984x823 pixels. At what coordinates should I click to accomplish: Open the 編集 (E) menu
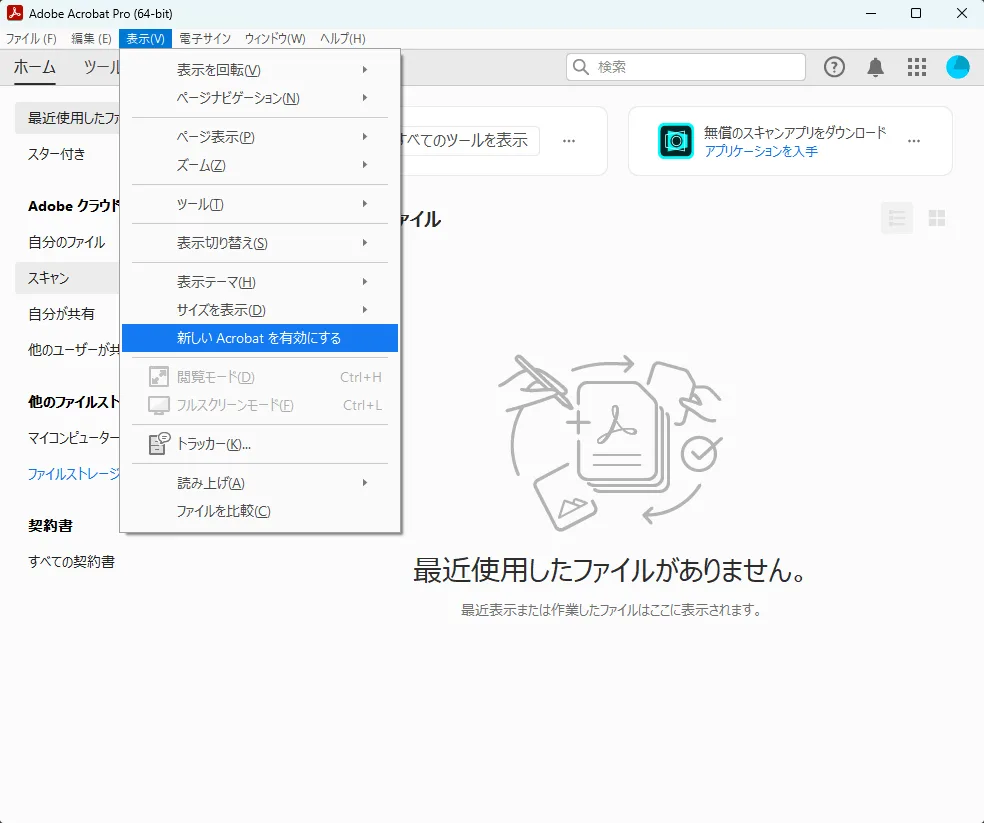92,39
